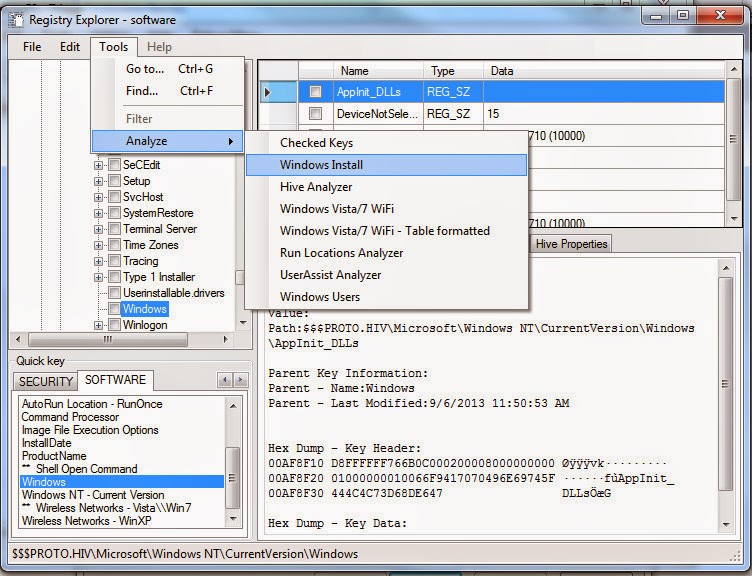Choose Find... from Tools menu
Image resolution: width=752 pixels, height=576 pixels.
168,91
